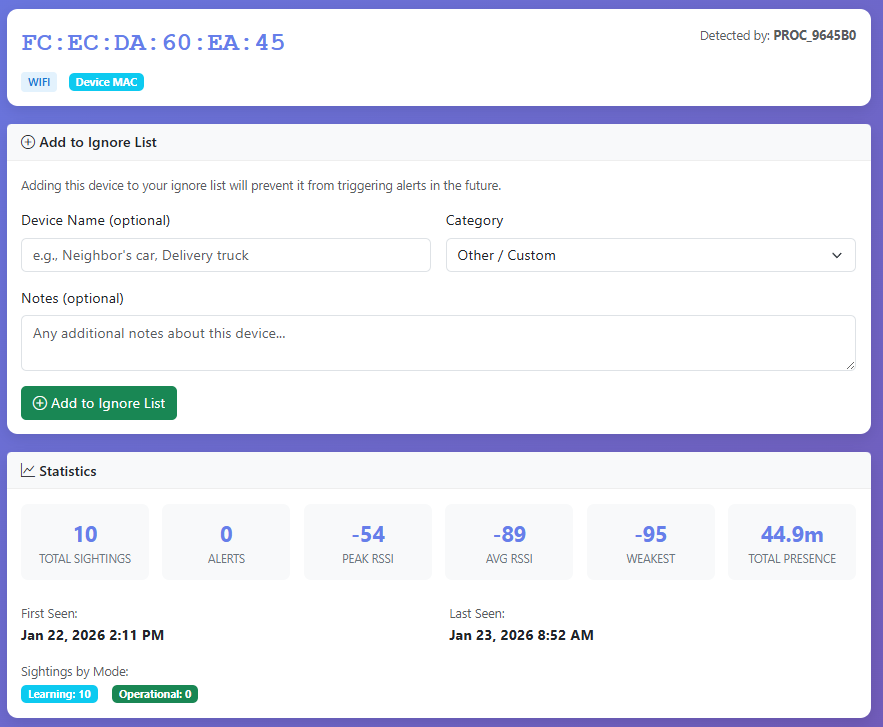Select the Total Sightings stat card
The width and height of the screenshot is (883, 727).
[85, 542]
